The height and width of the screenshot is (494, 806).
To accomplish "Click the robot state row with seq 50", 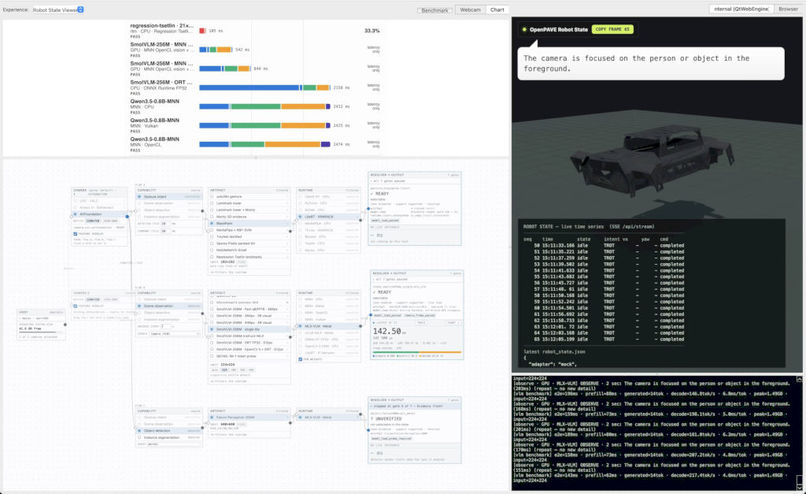I will (x=604, y=246).
